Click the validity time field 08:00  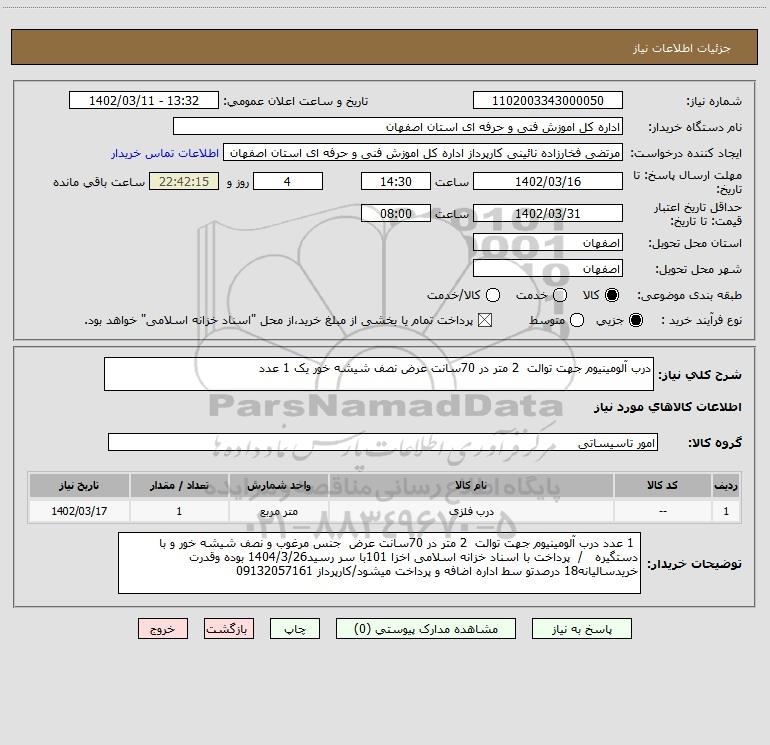coord(396,214)
